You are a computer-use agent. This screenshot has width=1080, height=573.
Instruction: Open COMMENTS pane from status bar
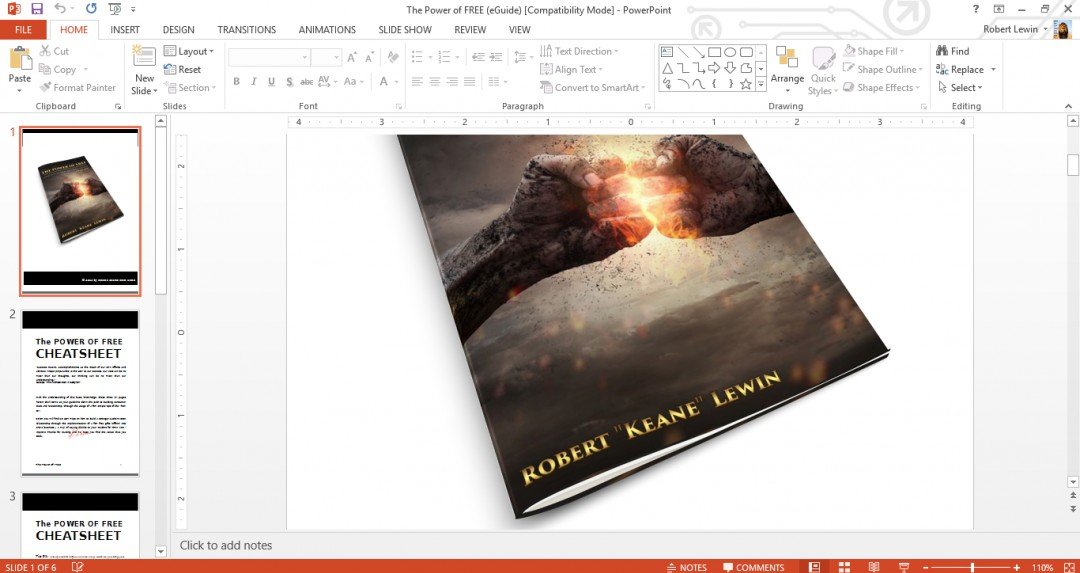pyautogui.click(x=754, y=567)
